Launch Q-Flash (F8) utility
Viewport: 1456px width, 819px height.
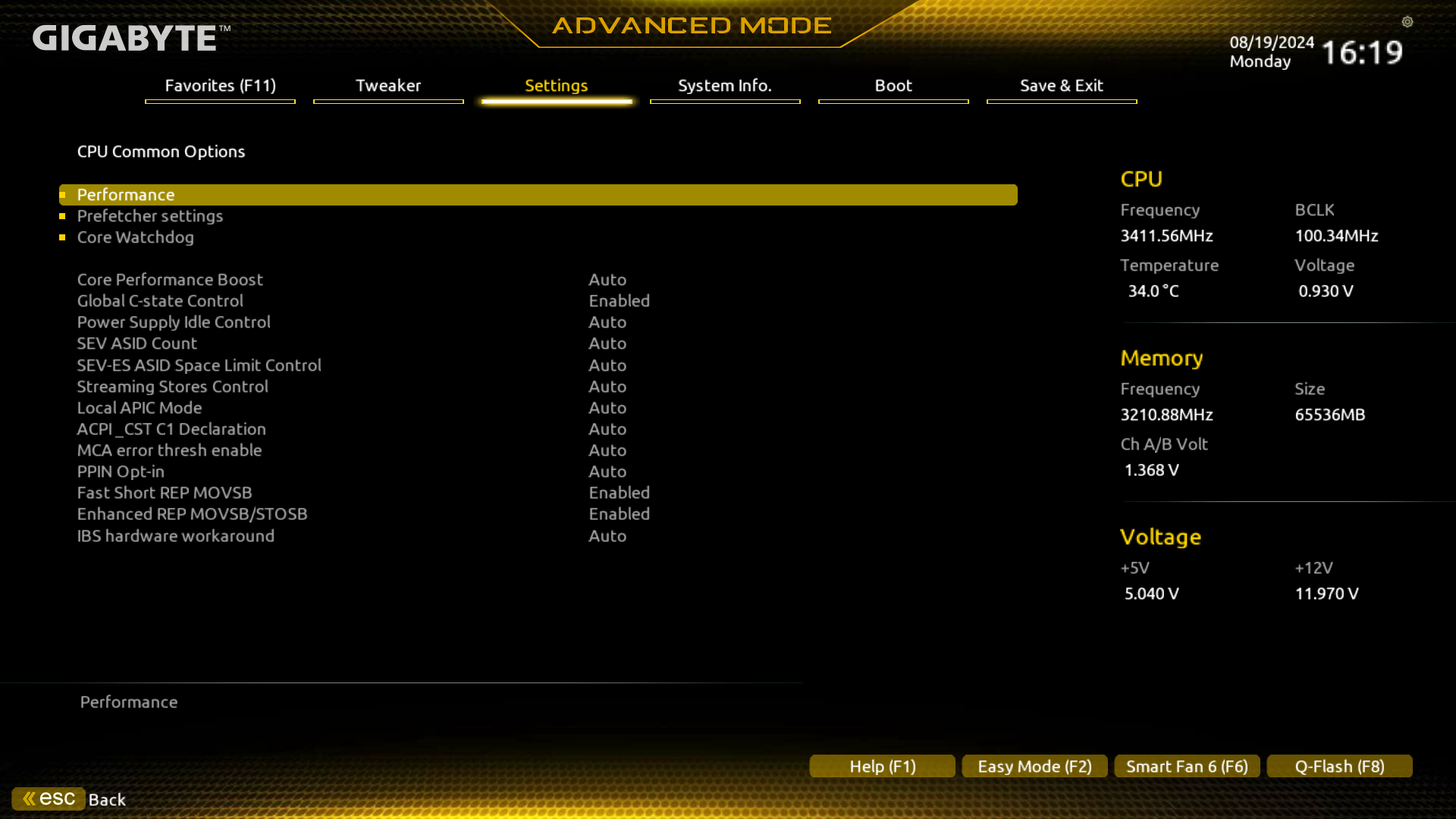(x=1339, y=767)
